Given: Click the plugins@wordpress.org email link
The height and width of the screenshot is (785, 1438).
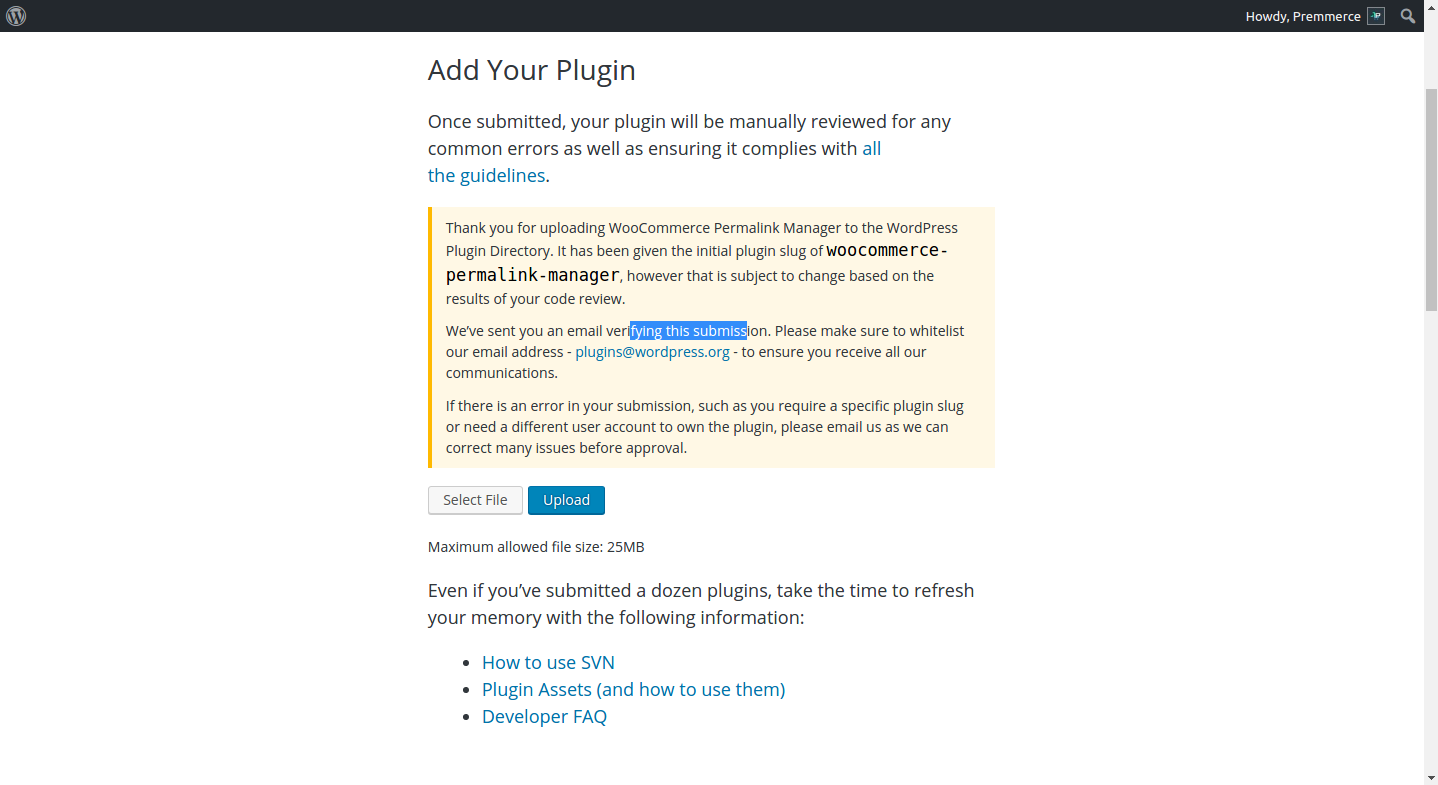Looking at the screenshot, I should (x=652, y=352).
